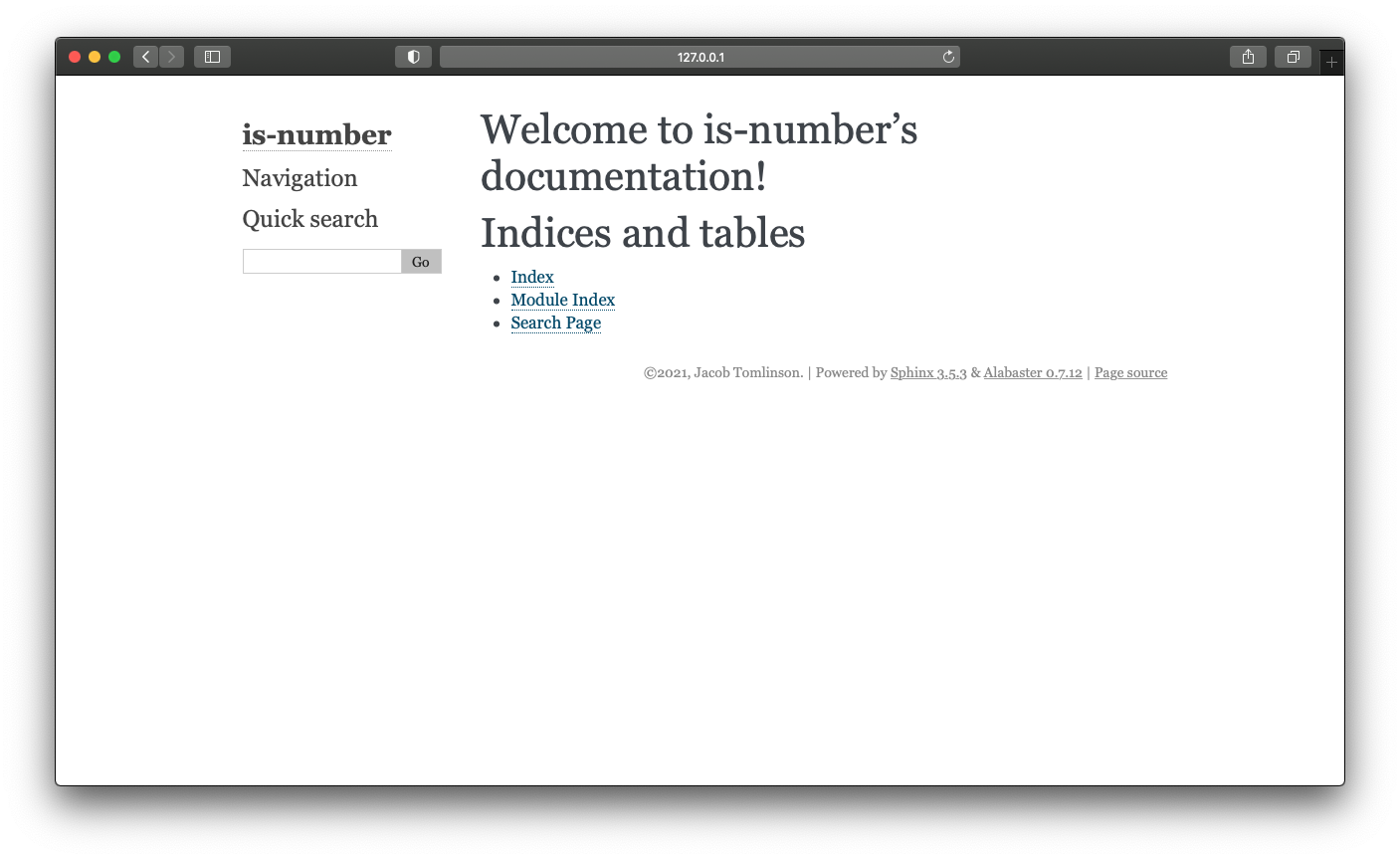Open Reader view for the page
The width and height of the screenshot is (1400, 859).
(x=413, y=57)
